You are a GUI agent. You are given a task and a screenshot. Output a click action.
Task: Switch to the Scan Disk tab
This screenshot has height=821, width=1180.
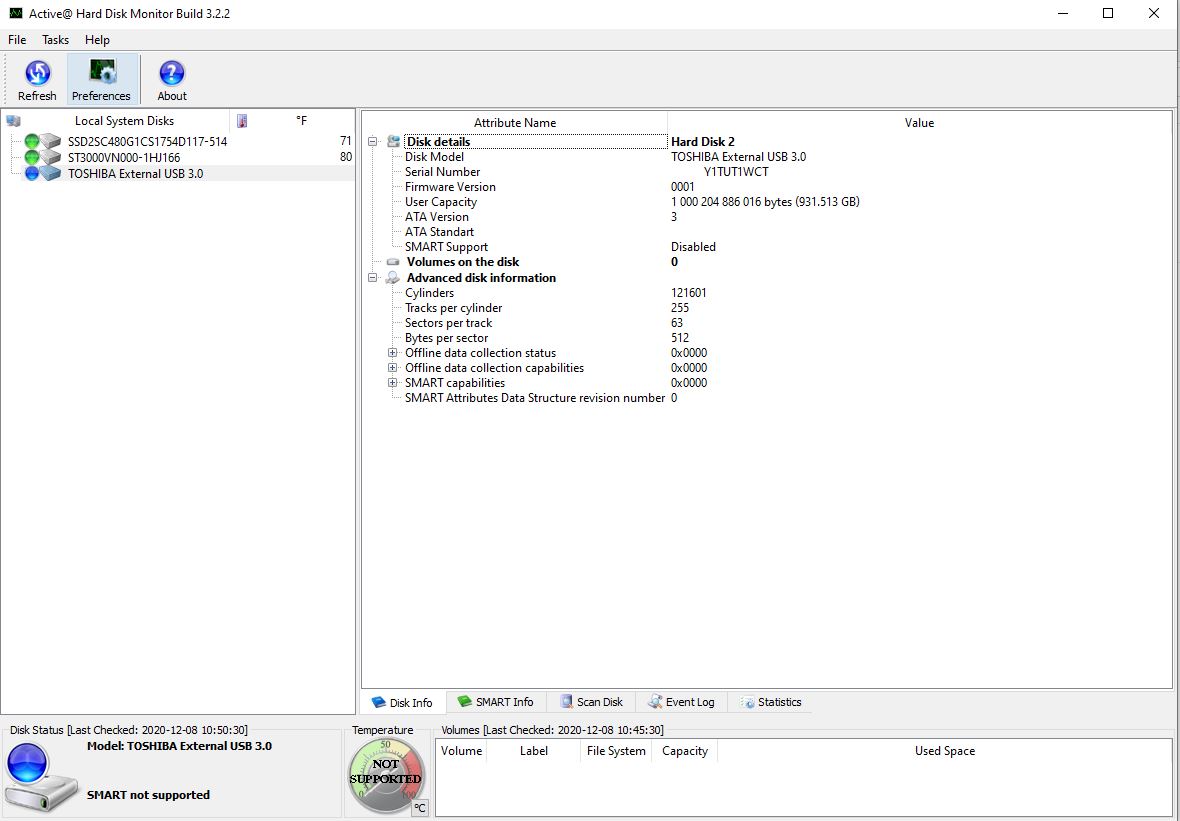[x=591, y=702]
